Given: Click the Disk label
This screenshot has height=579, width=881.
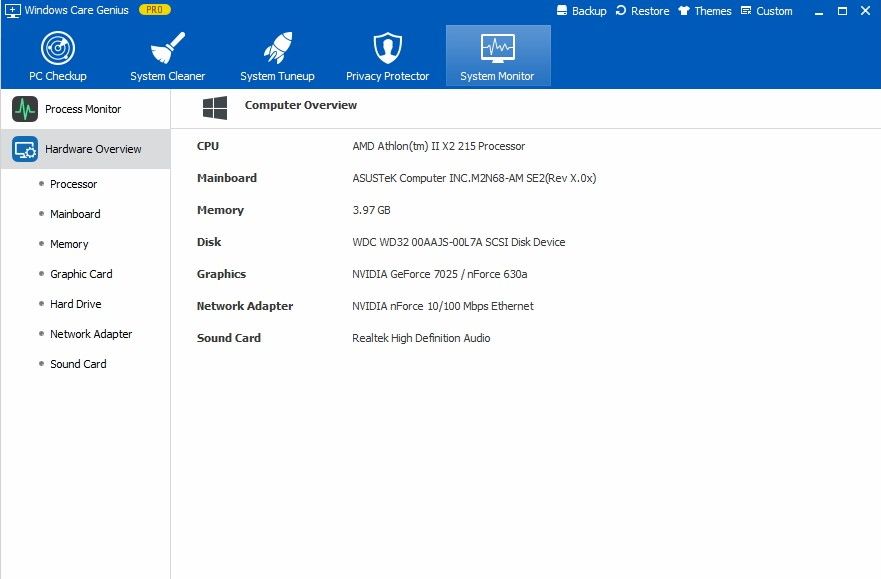Looking at the screenshot, I should 209,242.
